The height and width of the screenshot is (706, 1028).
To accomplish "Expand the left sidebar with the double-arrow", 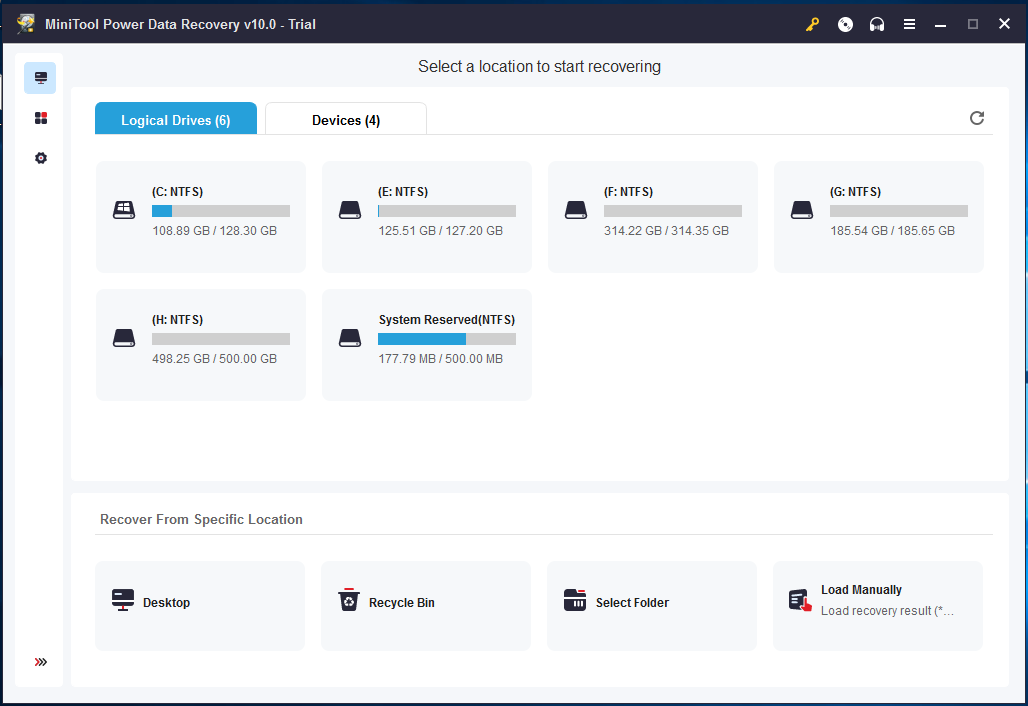I will point(40,661).
